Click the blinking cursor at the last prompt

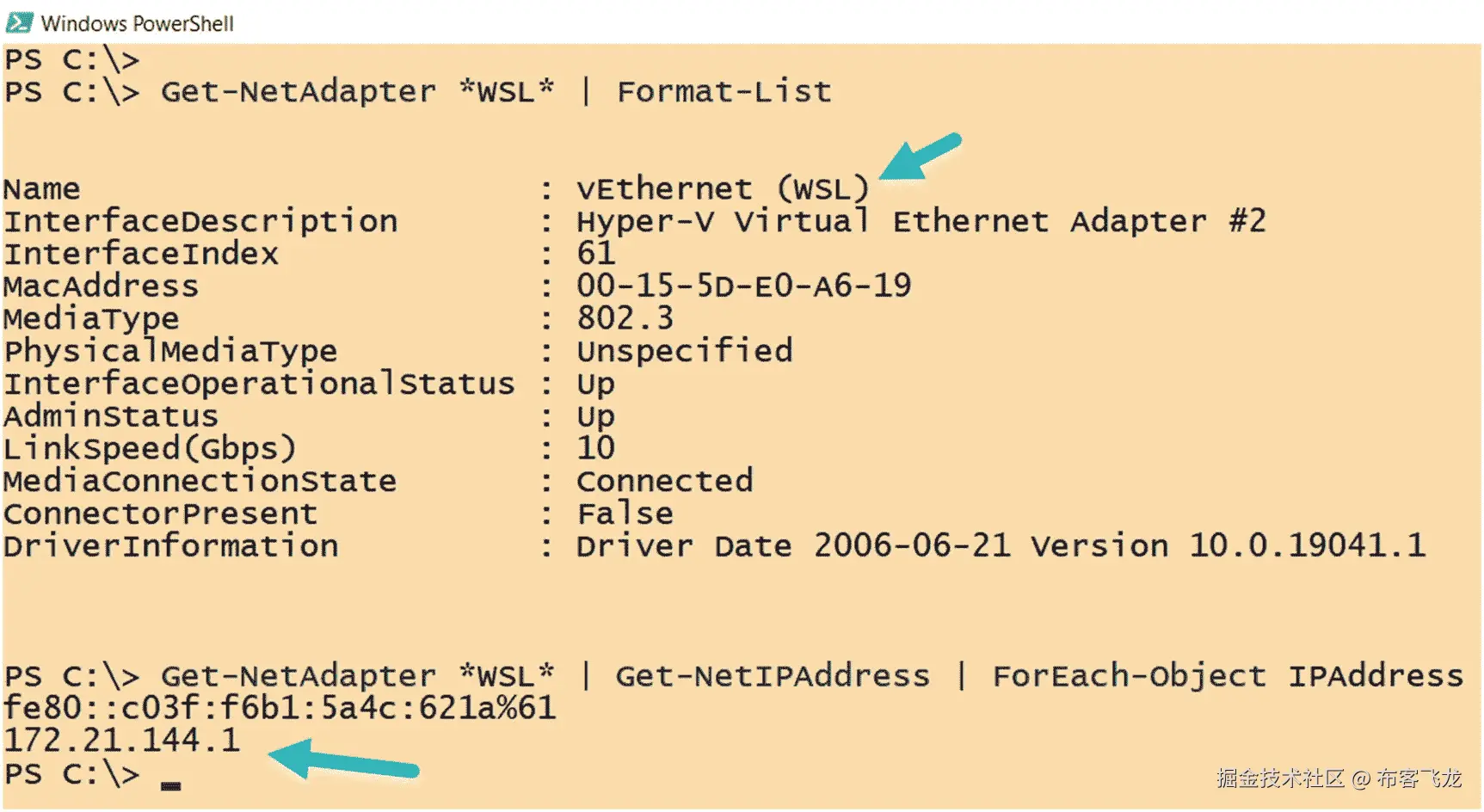[170, 784]
